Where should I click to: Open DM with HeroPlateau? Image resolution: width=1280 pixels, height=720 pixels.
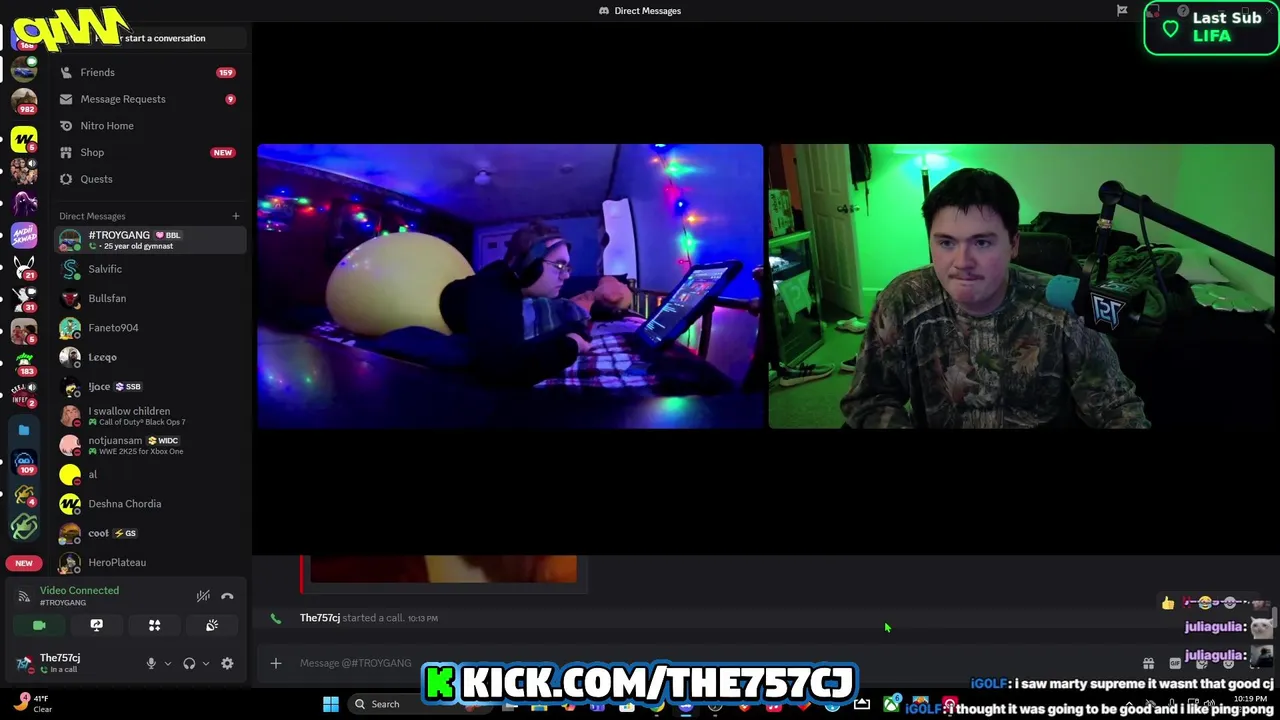pyautogui.click(x=150, y=562)
